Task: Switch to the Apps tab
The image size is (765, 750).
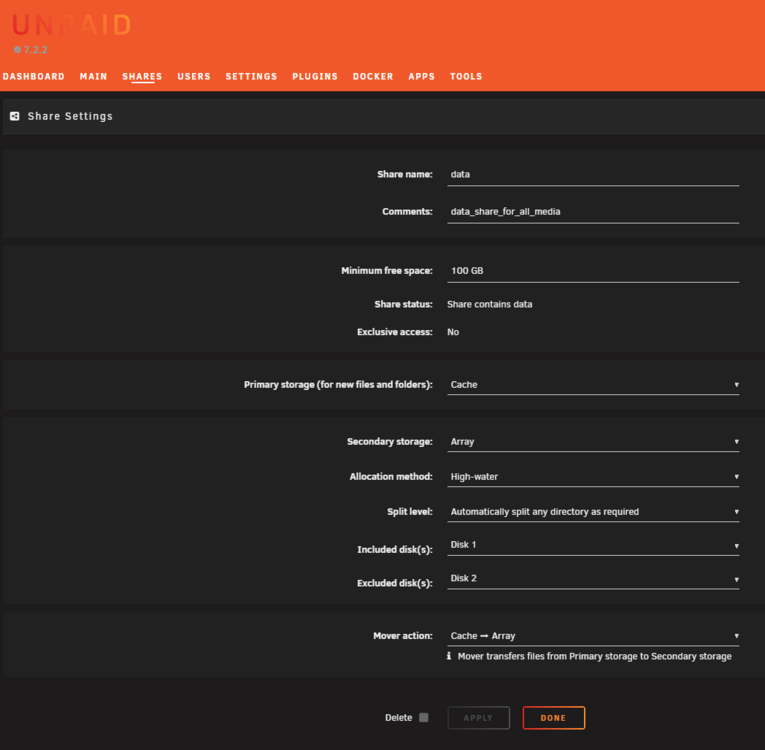Action: click(x=422, y=77)
